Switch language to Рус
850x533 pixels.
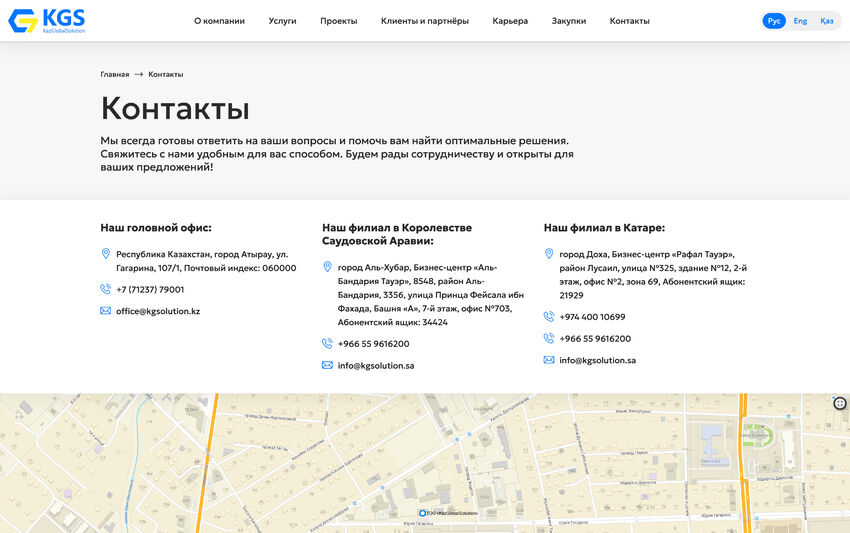[x=774, y=21]
